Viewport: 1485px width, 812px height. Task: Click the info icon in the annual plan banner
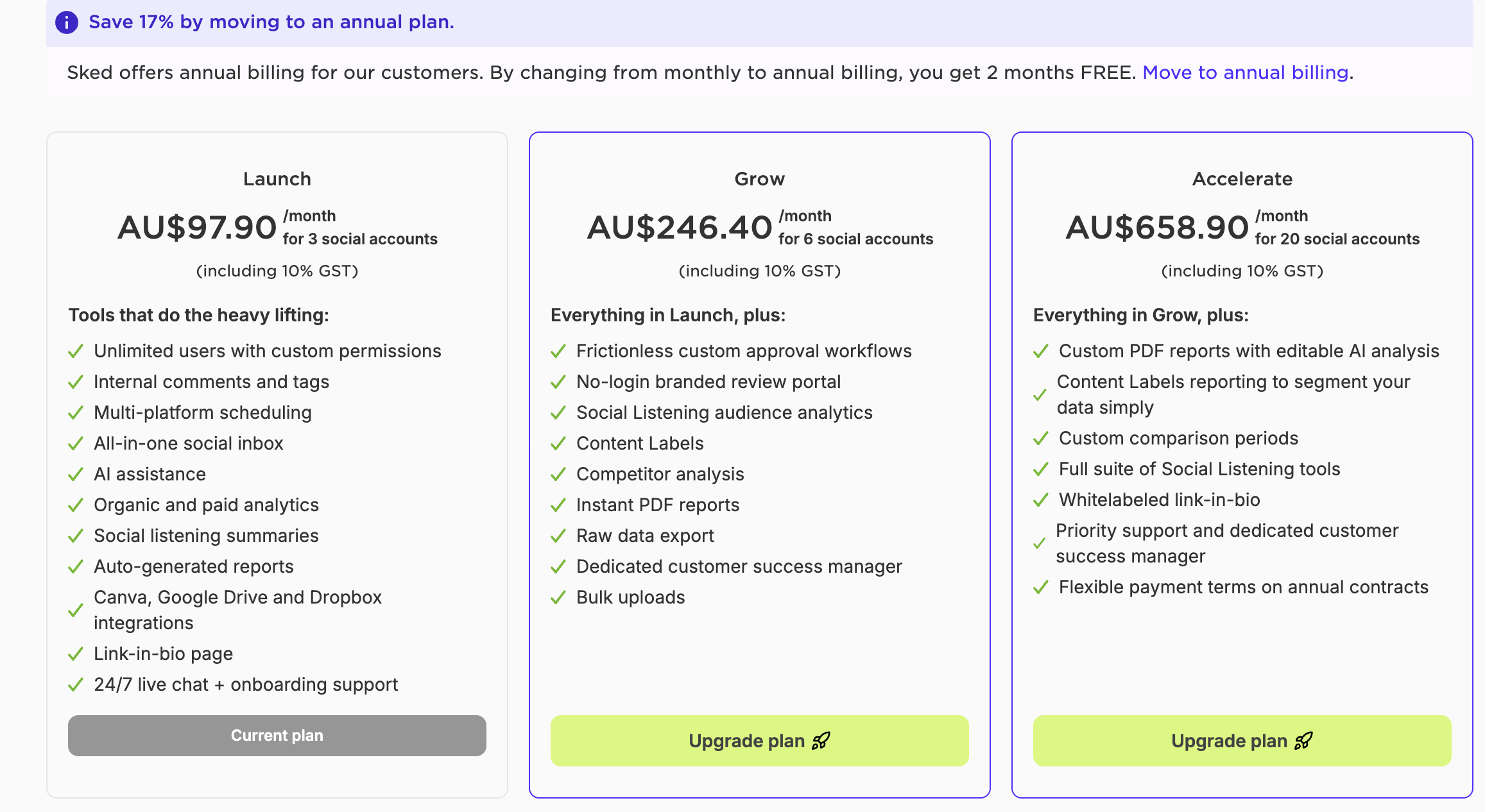click(x=67, y=22)
